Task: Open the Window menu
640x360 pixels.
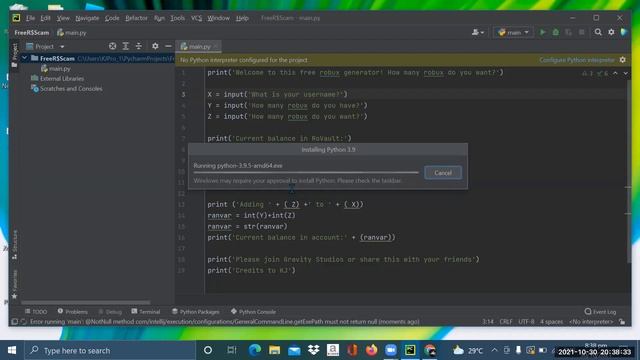Action: click(218, 18)
